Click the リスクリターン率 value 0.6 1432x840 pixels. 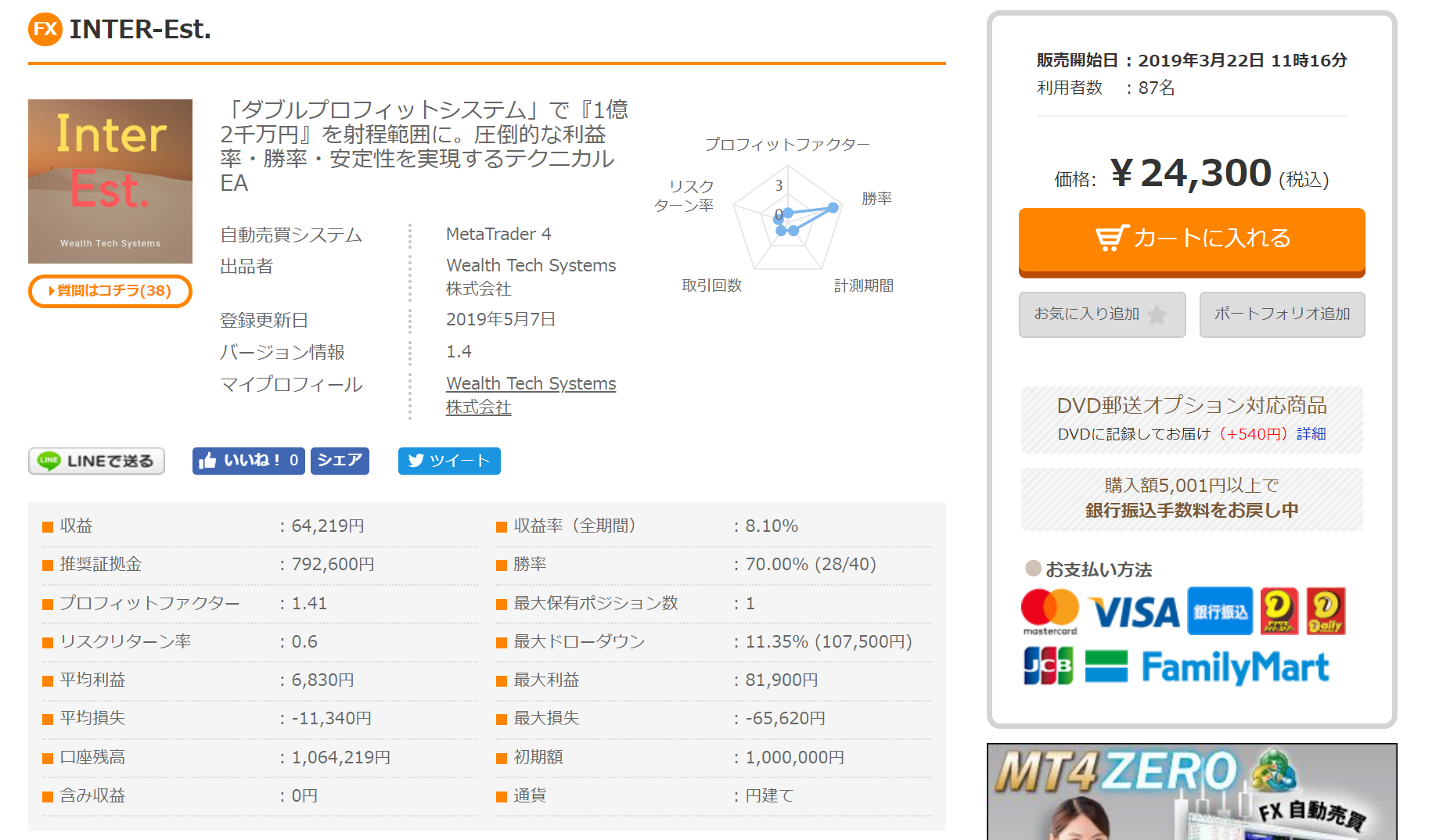pyautogui.click(x=304, y=641)
